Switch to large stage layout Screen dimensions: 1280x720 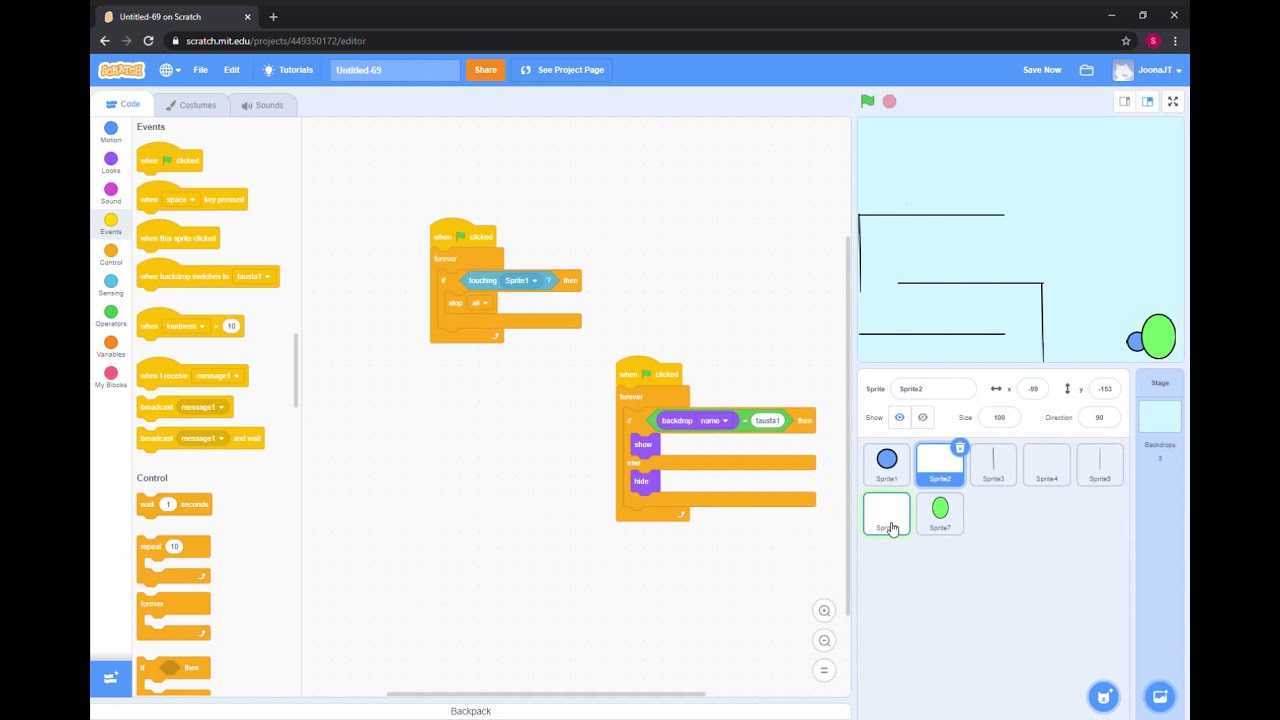tap(1148, 101)
